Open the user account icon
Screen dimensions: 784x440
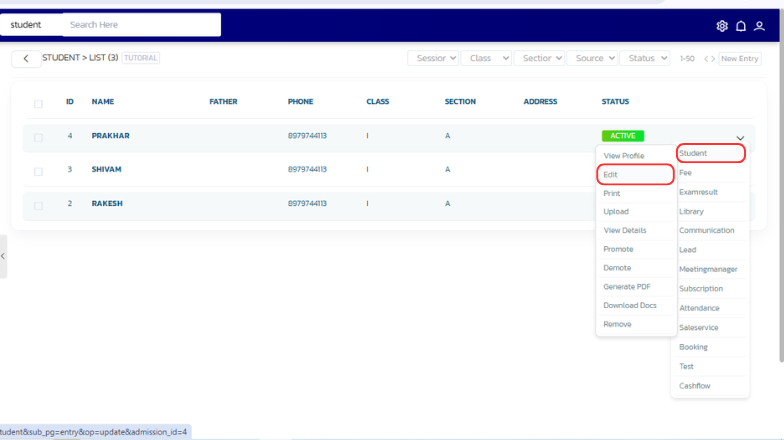[759, 26]
